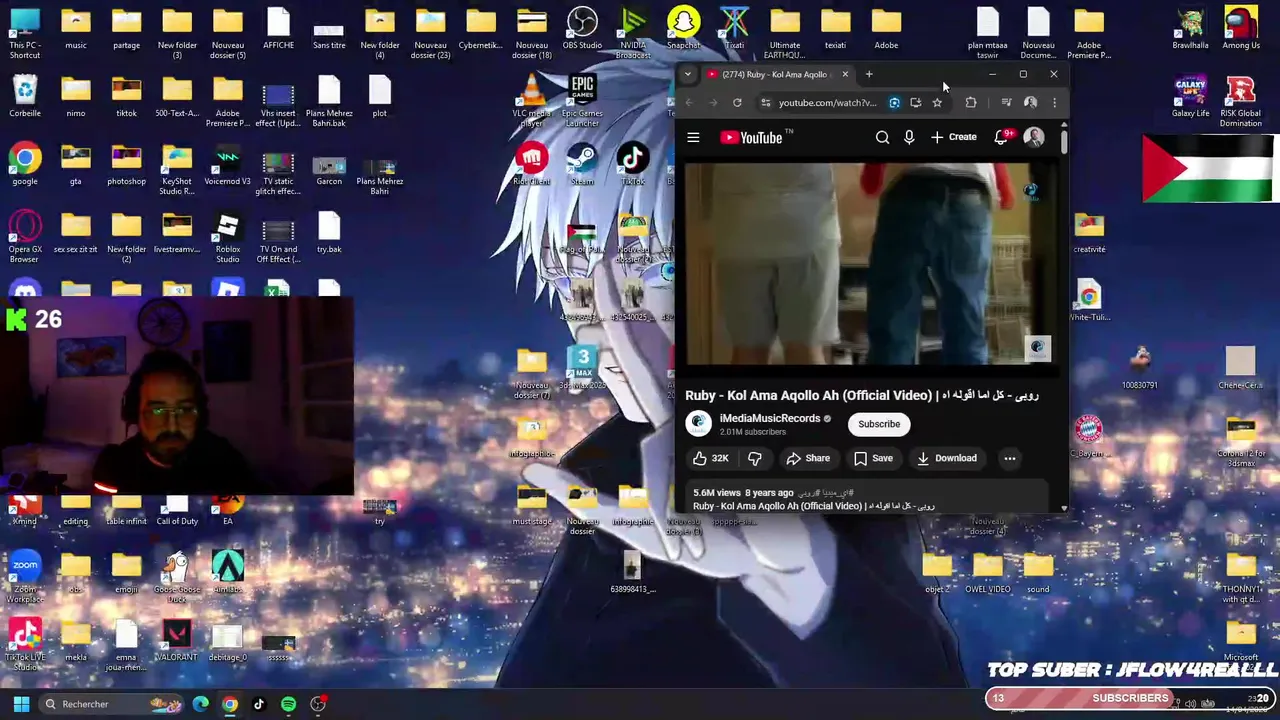Open site information icon in address bar

tap(766, 102)
